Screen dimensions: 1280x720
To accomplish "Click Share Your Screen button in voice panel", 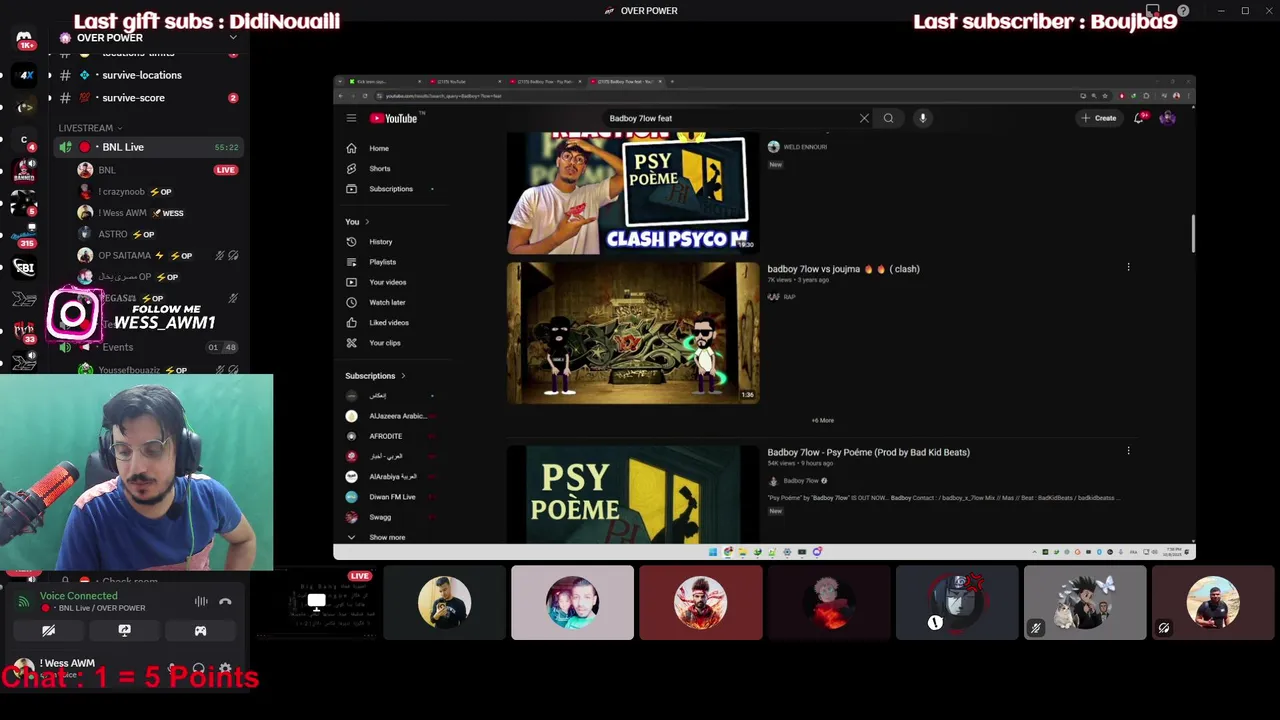I will 124,631.
